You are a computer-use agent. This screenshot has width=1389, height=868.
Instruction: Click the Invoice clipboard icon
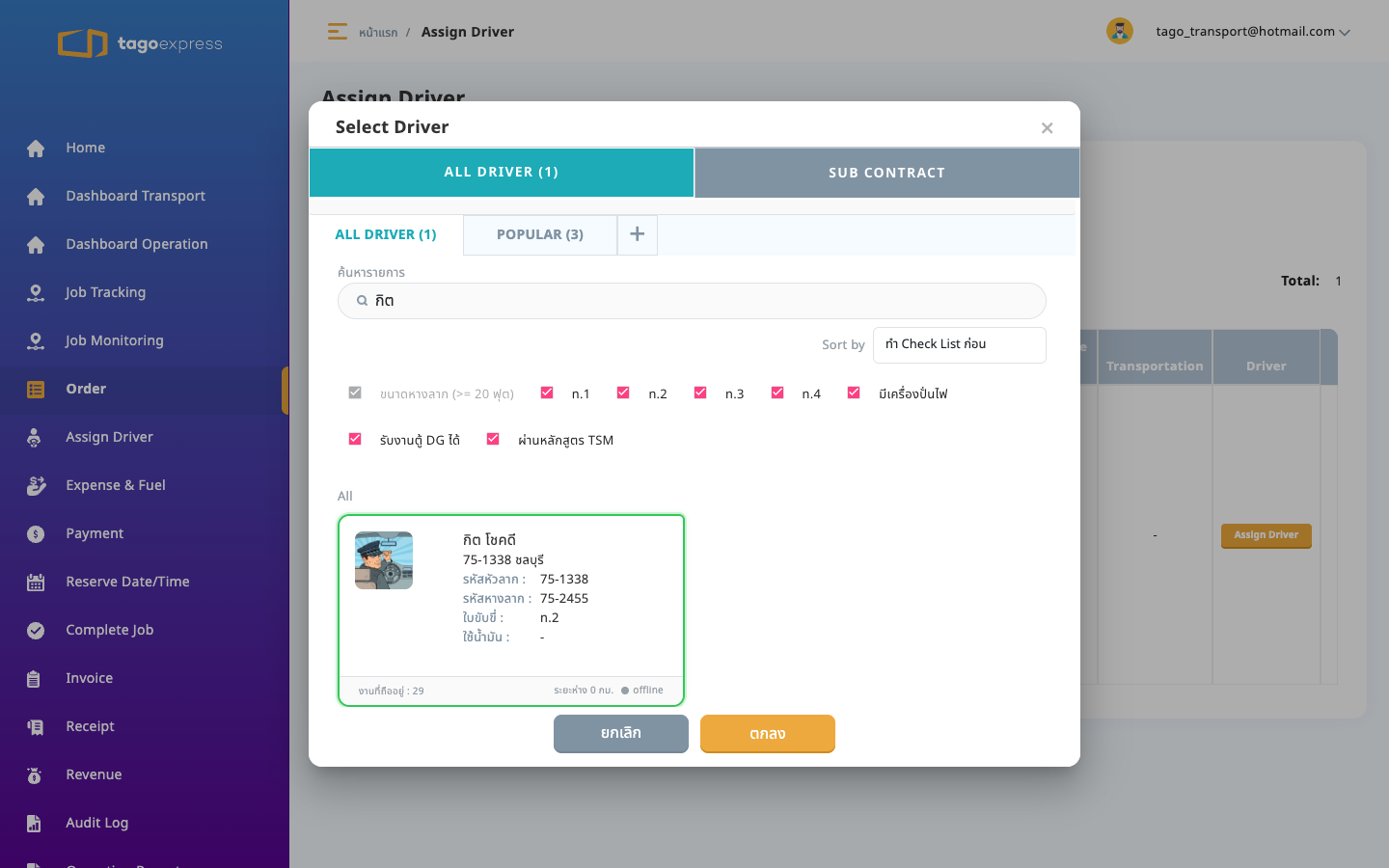click(x=34, y=678)
